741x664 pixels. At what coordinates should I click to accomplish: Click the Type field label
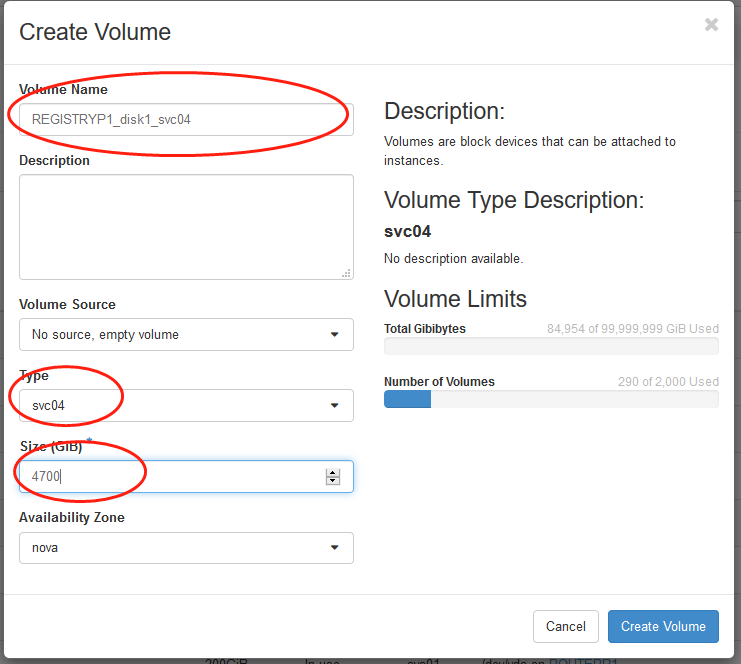34,376
